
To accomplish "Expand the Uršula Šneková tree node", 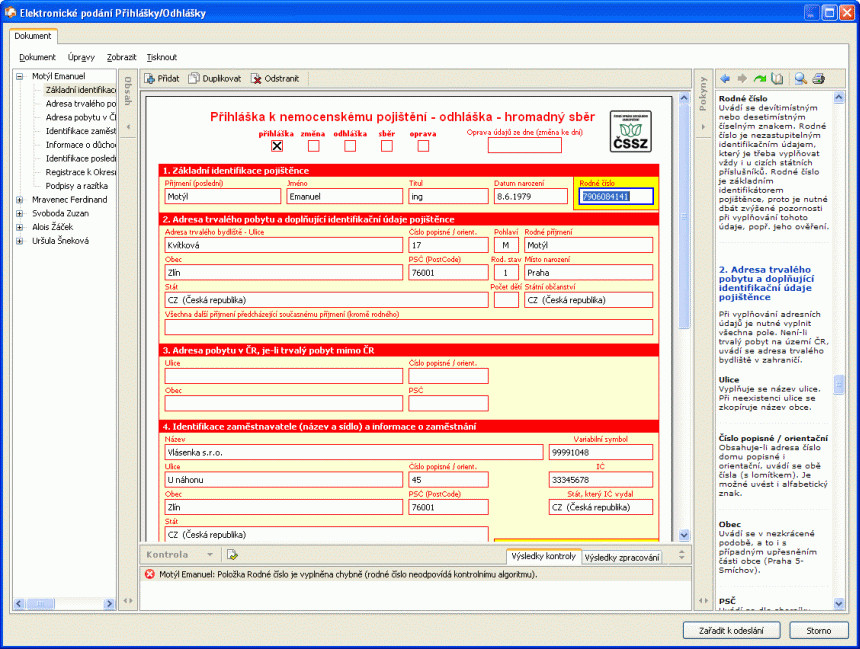I will [x=20, y=241].
